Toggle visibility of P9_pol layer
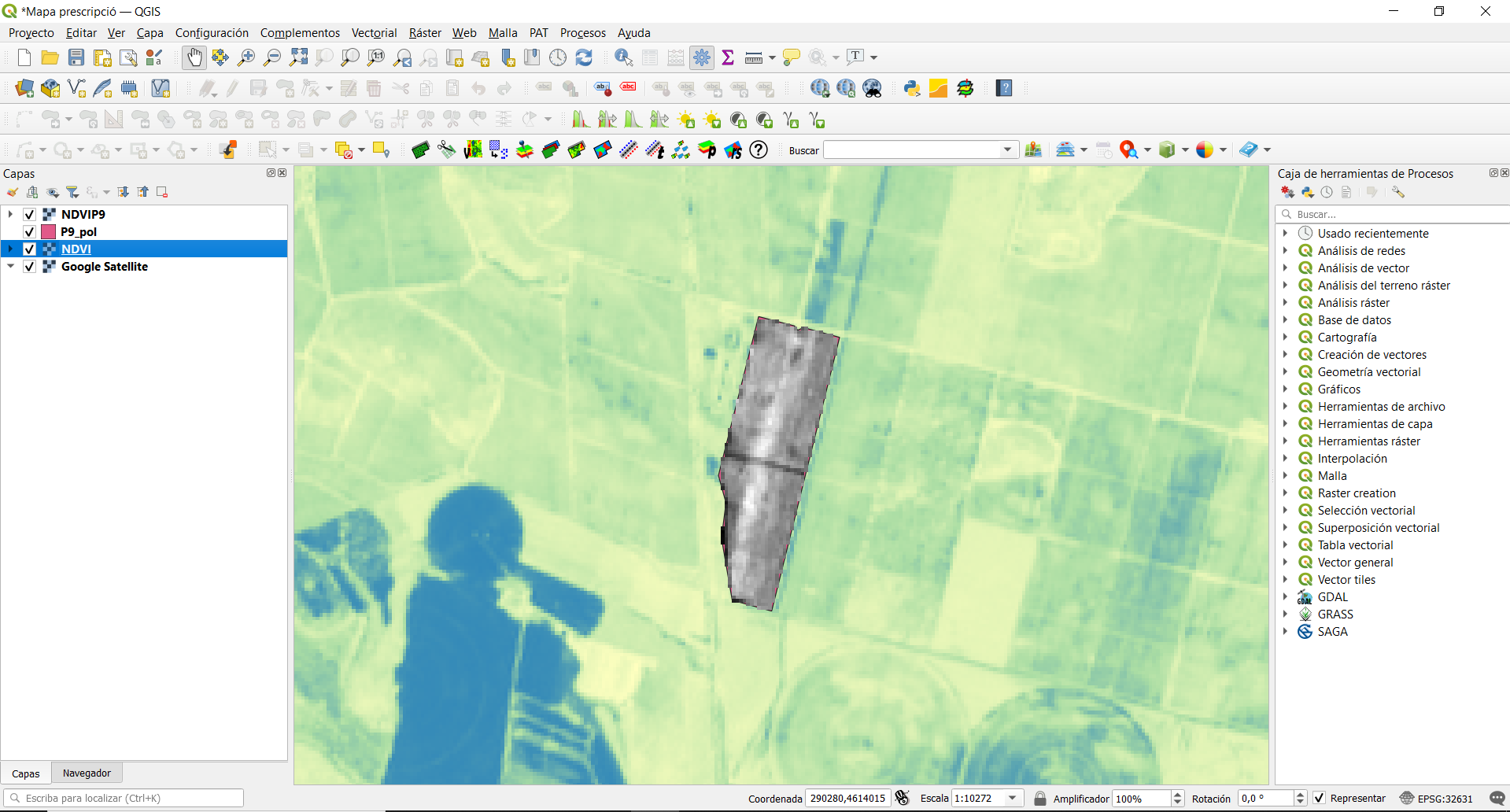The image size is (1510, 812). click(29, 231)
